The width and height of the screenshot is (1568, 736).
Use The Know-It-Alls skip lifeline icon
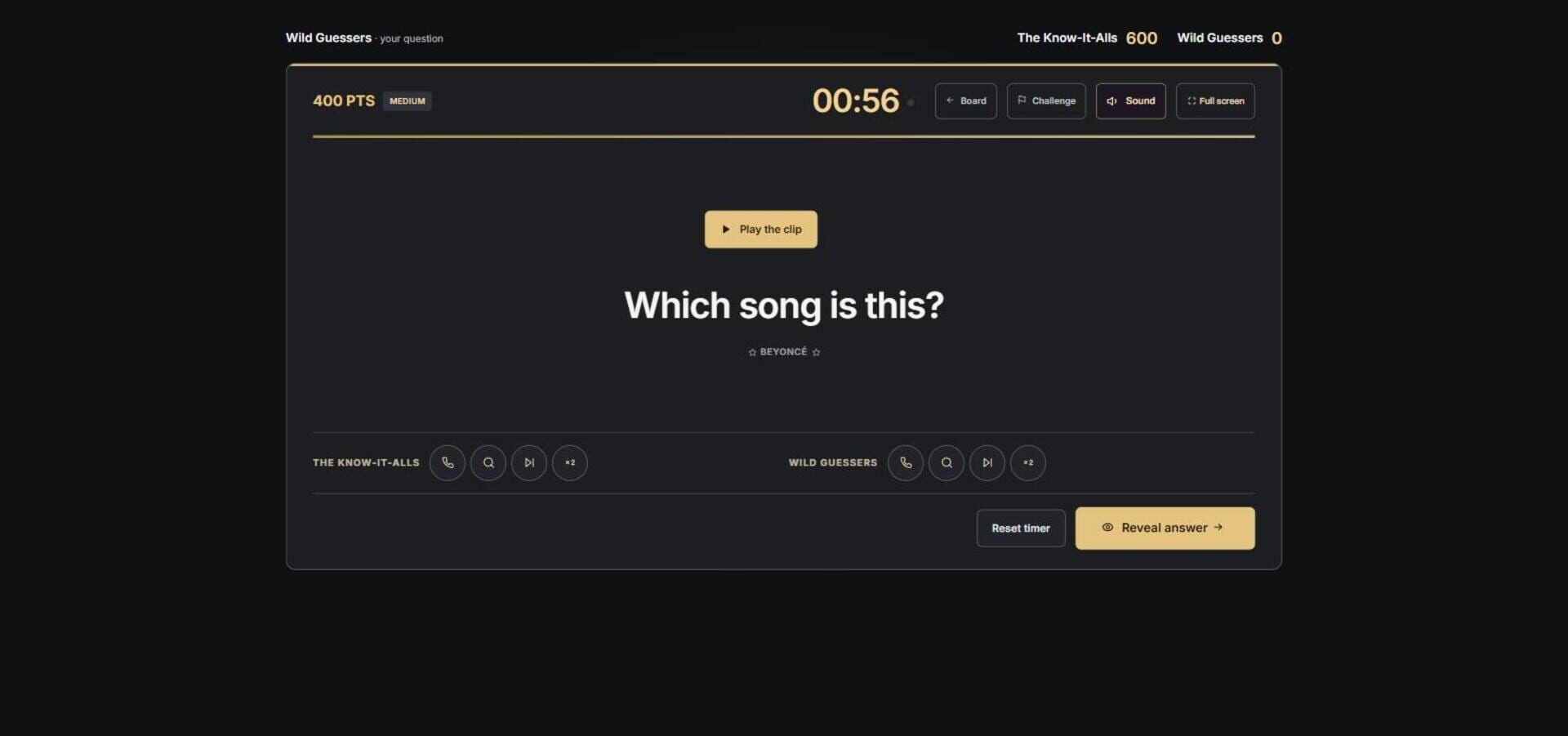[529, 462]
